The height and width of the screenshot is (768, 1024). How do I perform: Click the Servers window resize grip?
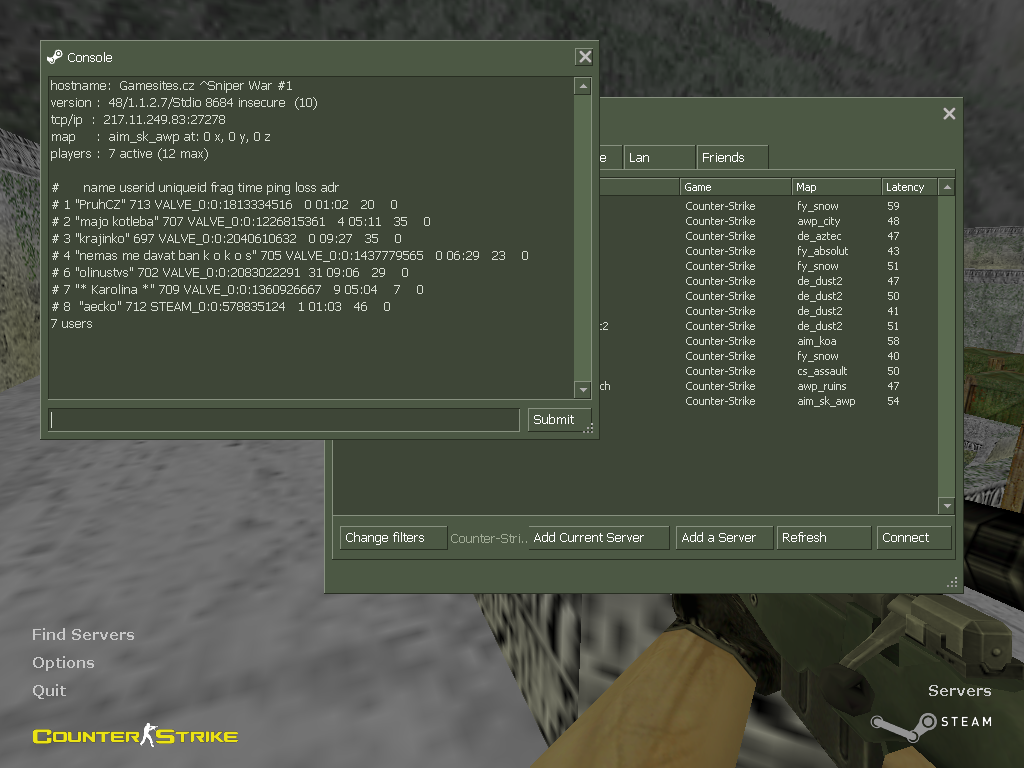pyautogui.click(x=952, y=581)
